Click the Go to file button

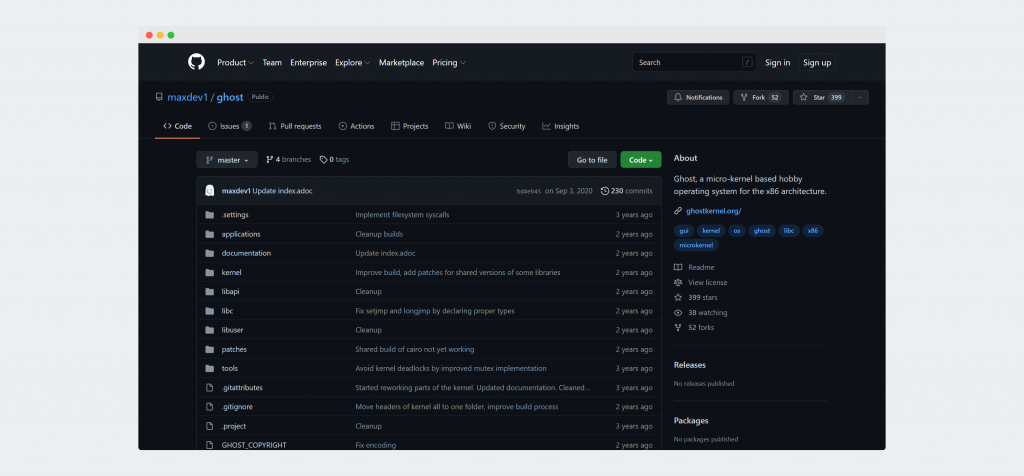click(x=592, y=160)
